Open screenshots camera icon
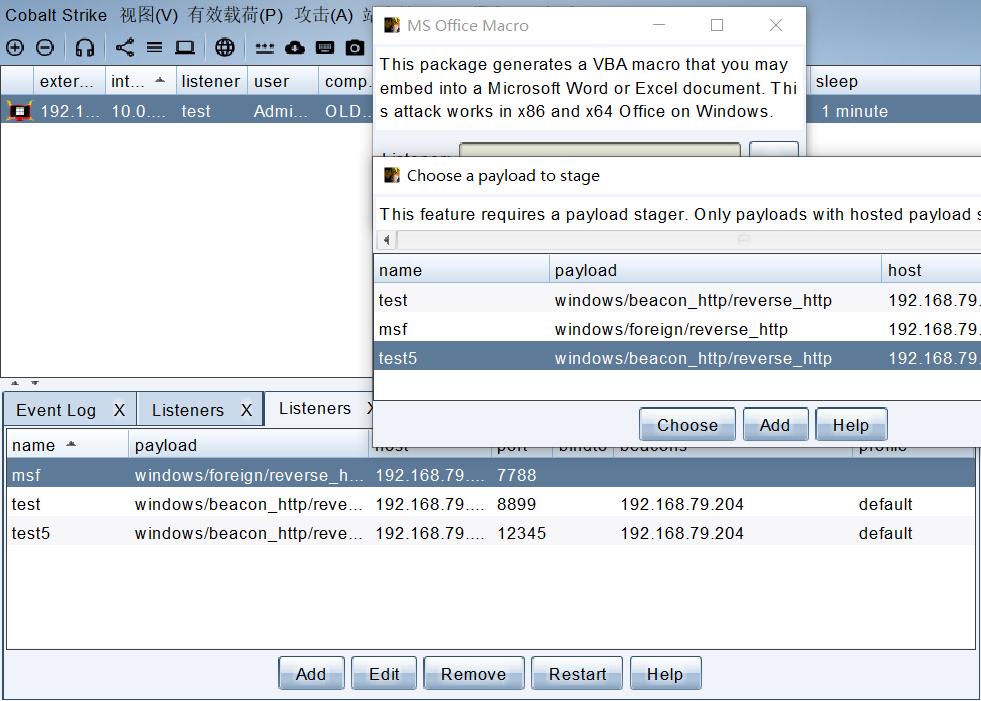Viewport: 981px width, 701px height. click(x=355, y=48)
